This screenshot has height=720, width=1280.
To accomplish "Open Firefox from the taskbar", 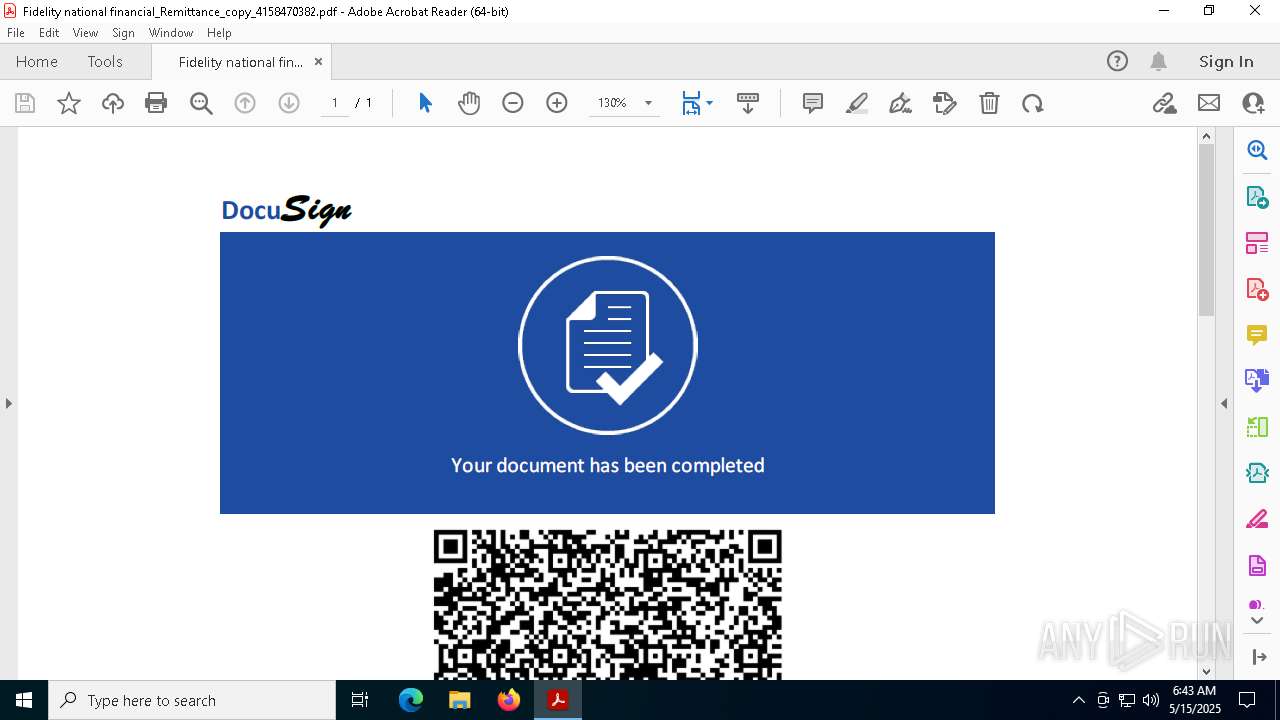I will [509, 700].
